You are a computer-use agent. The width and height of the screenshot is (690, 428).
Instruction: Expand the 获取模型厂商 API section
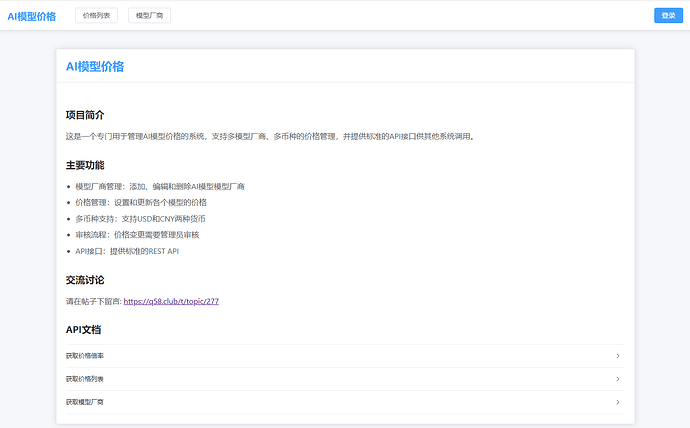85,402
